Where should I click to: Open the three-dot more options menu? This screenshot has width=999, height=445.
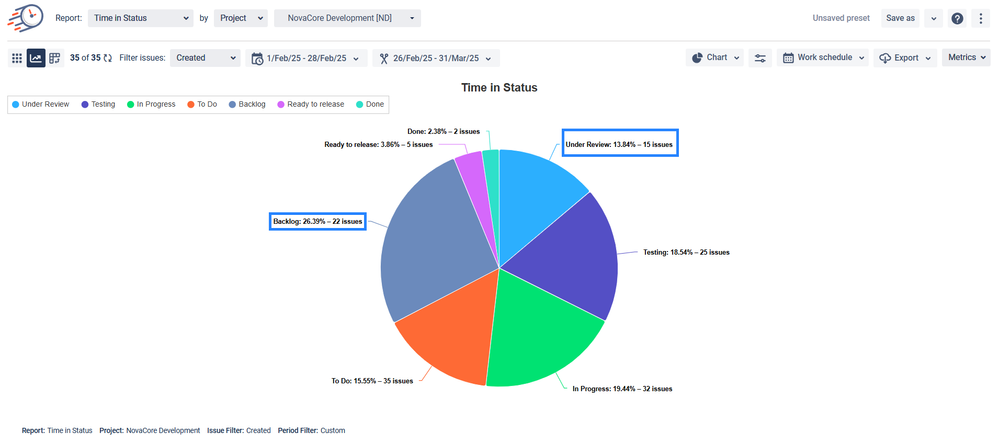pyautogui.click(x=981, y=18)
